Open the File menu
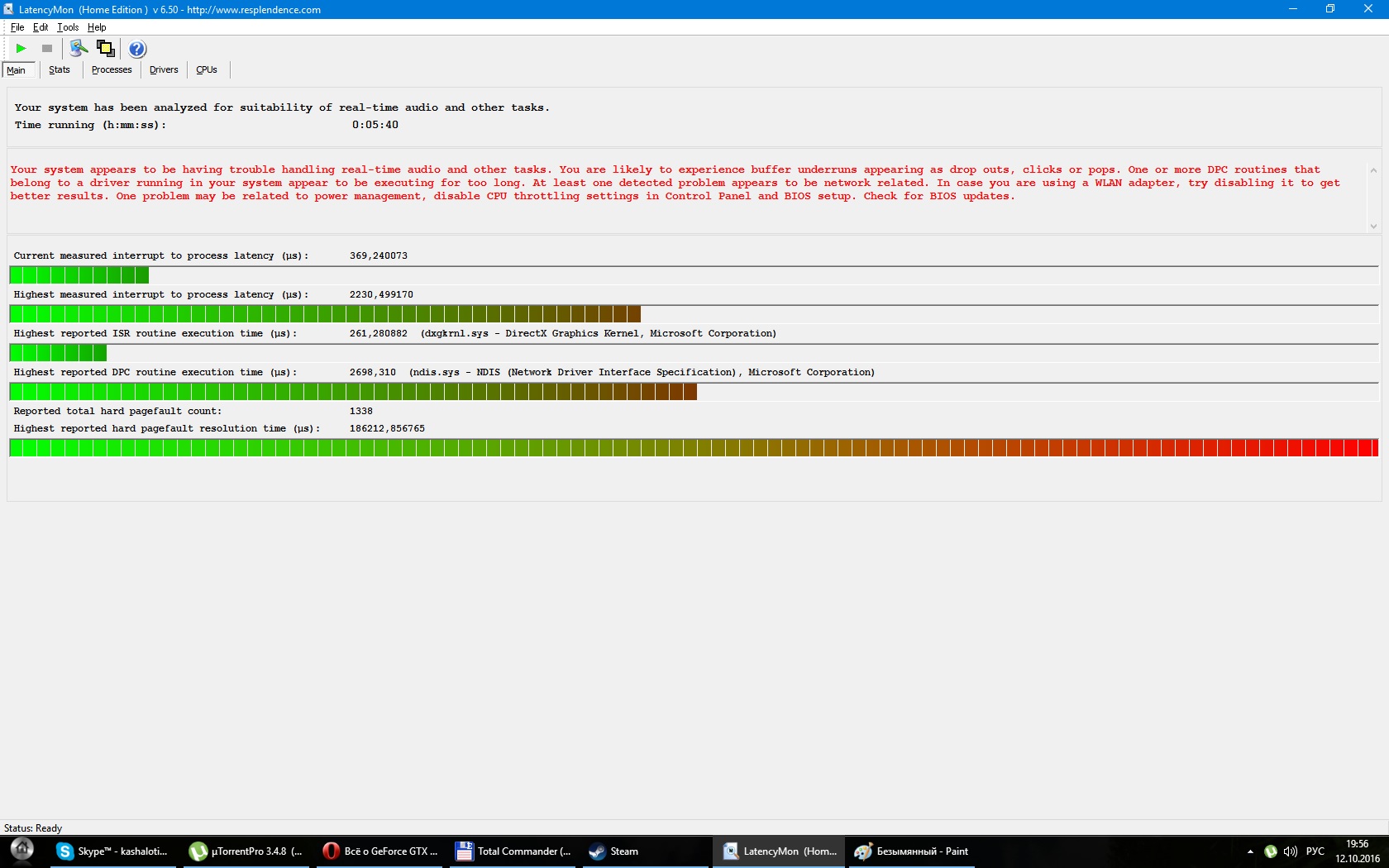Screen dimensions: 1389x868 pyautogui.click(x=17, y=27)
